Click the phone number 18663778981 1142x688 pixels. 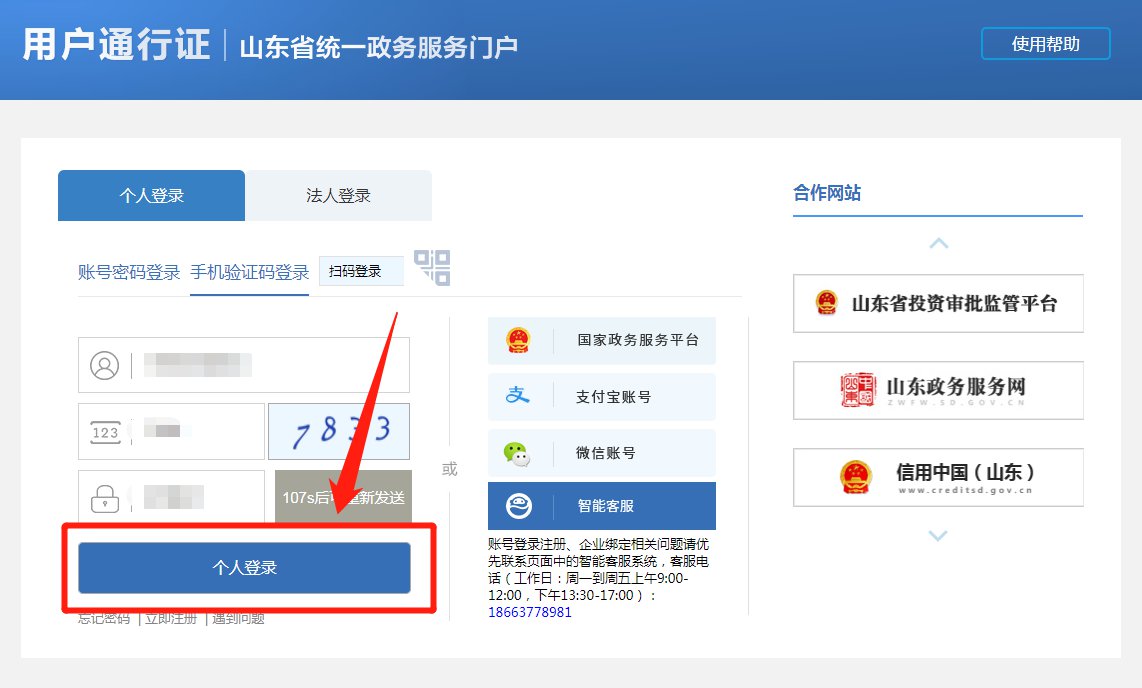pyautogui.click(x=529, y=612)
